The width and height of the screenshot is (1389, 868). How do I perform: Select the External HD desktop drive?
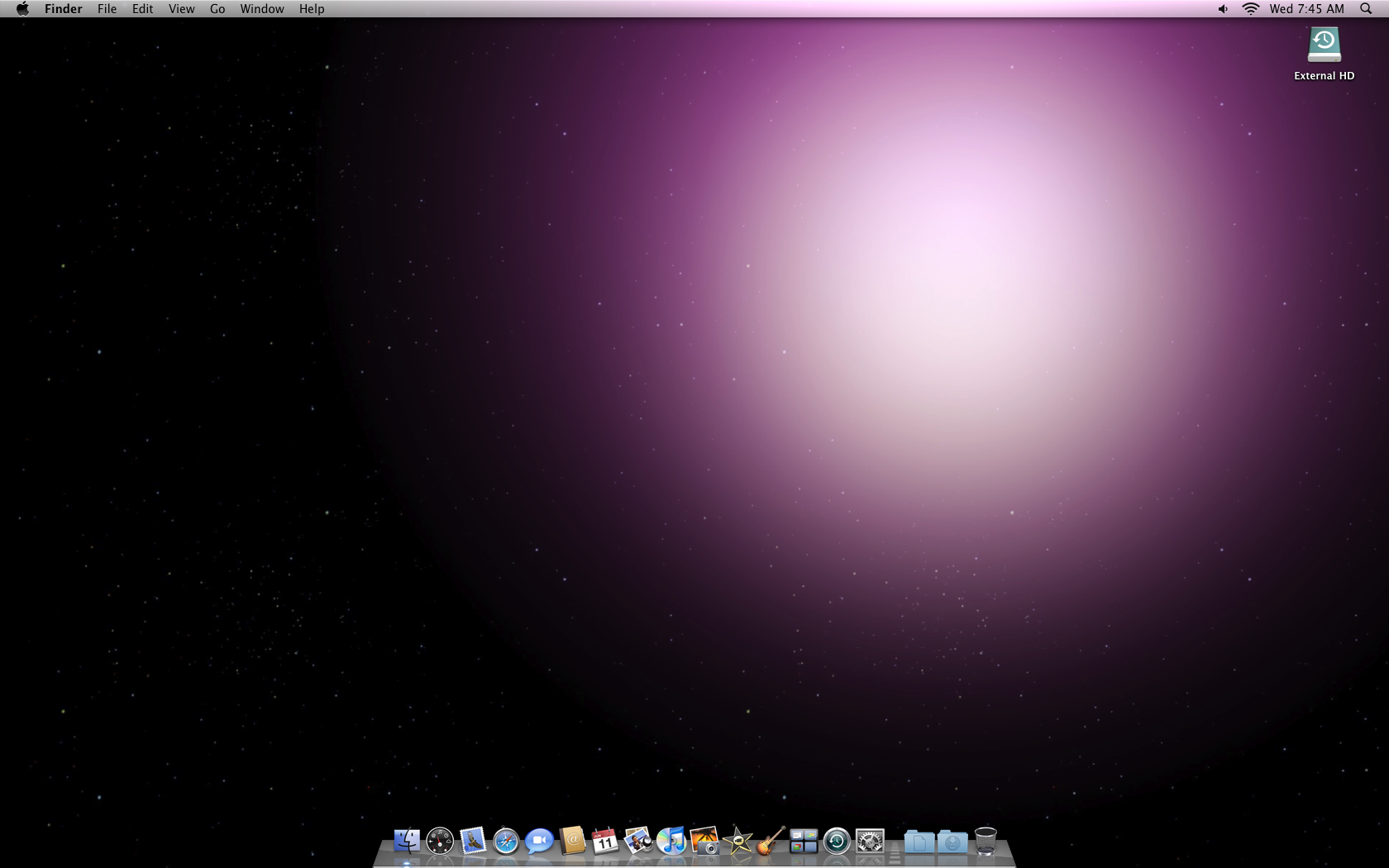coord(1324,54)
